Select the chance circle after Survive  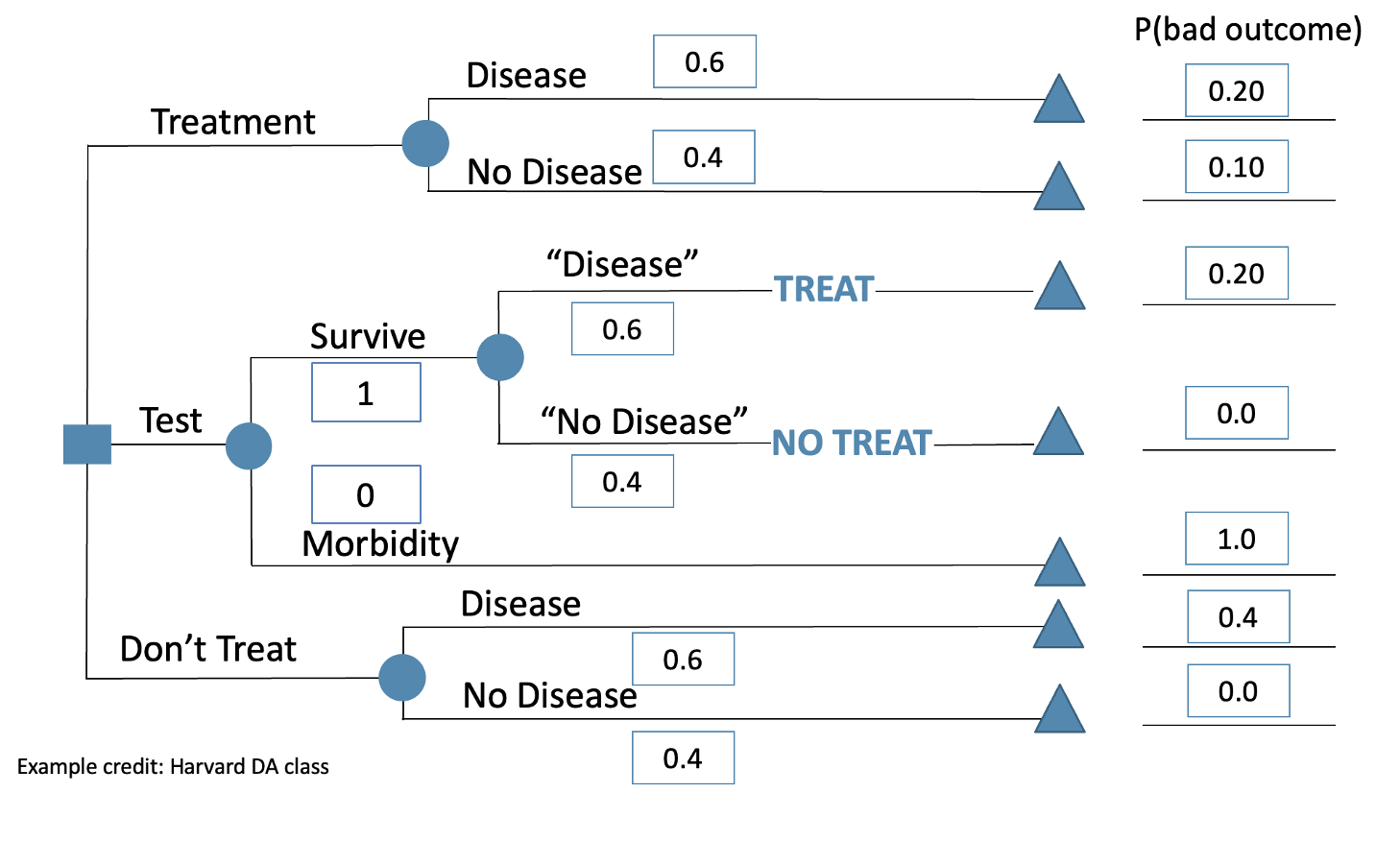click(x=500, y=357)
